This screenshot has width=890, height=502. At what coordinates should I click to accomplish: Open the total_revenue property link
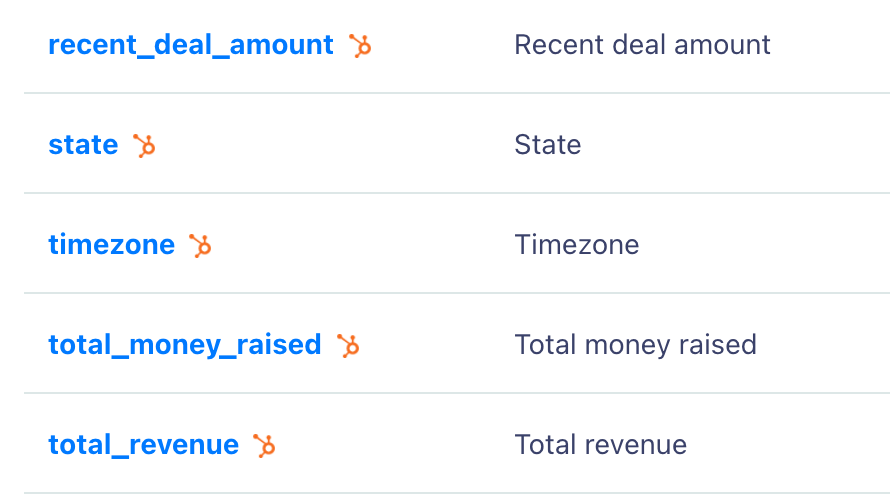(144, 445)
